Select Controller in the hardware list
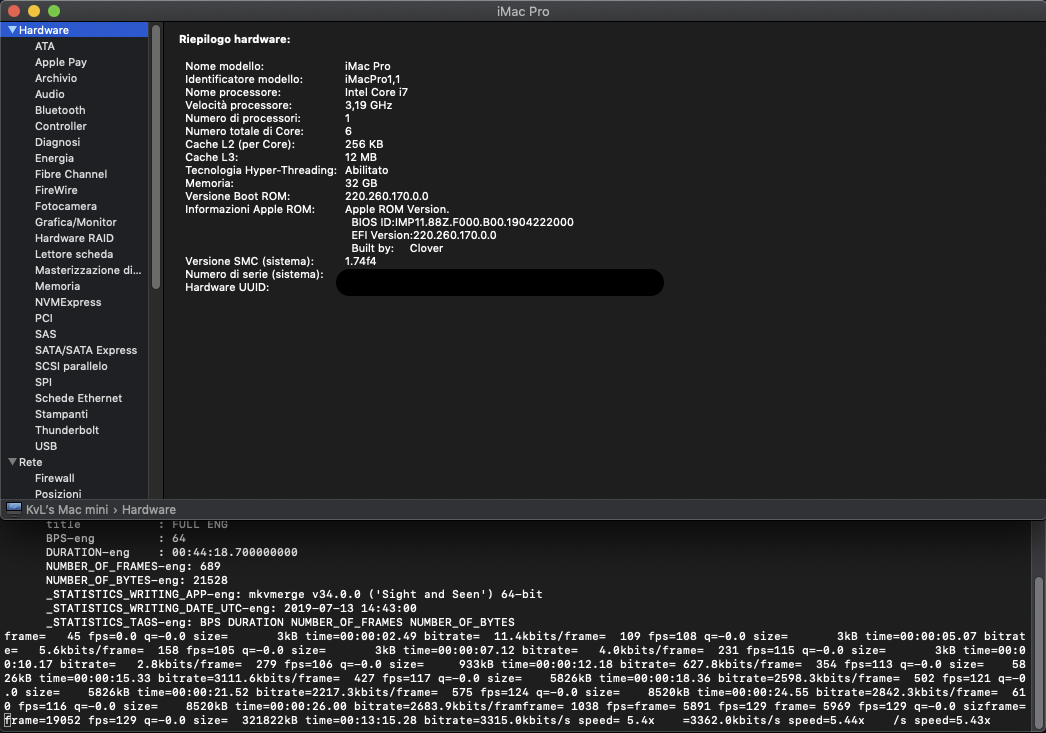Screen dimensions: 1046x733 tap(61, 126)
